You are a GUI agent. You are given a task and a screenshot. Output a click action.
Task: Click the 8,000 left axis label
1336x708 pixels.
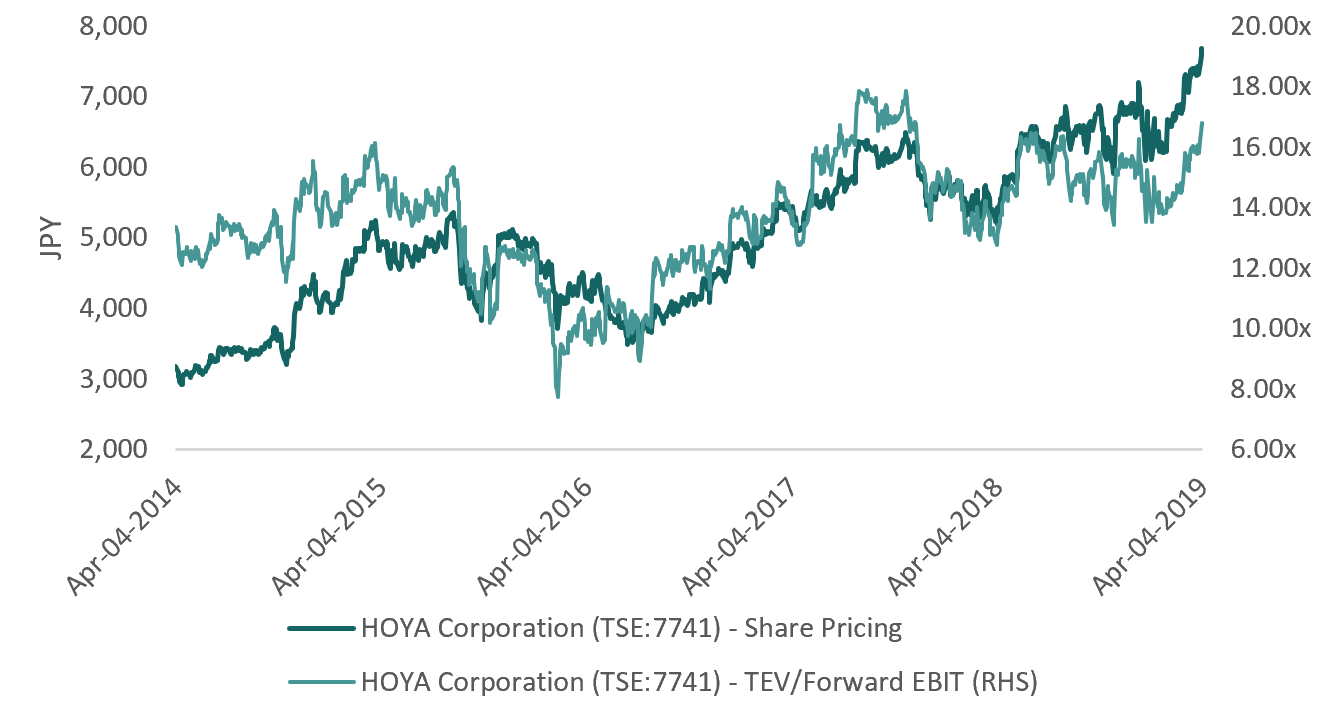tap(115, 25)
